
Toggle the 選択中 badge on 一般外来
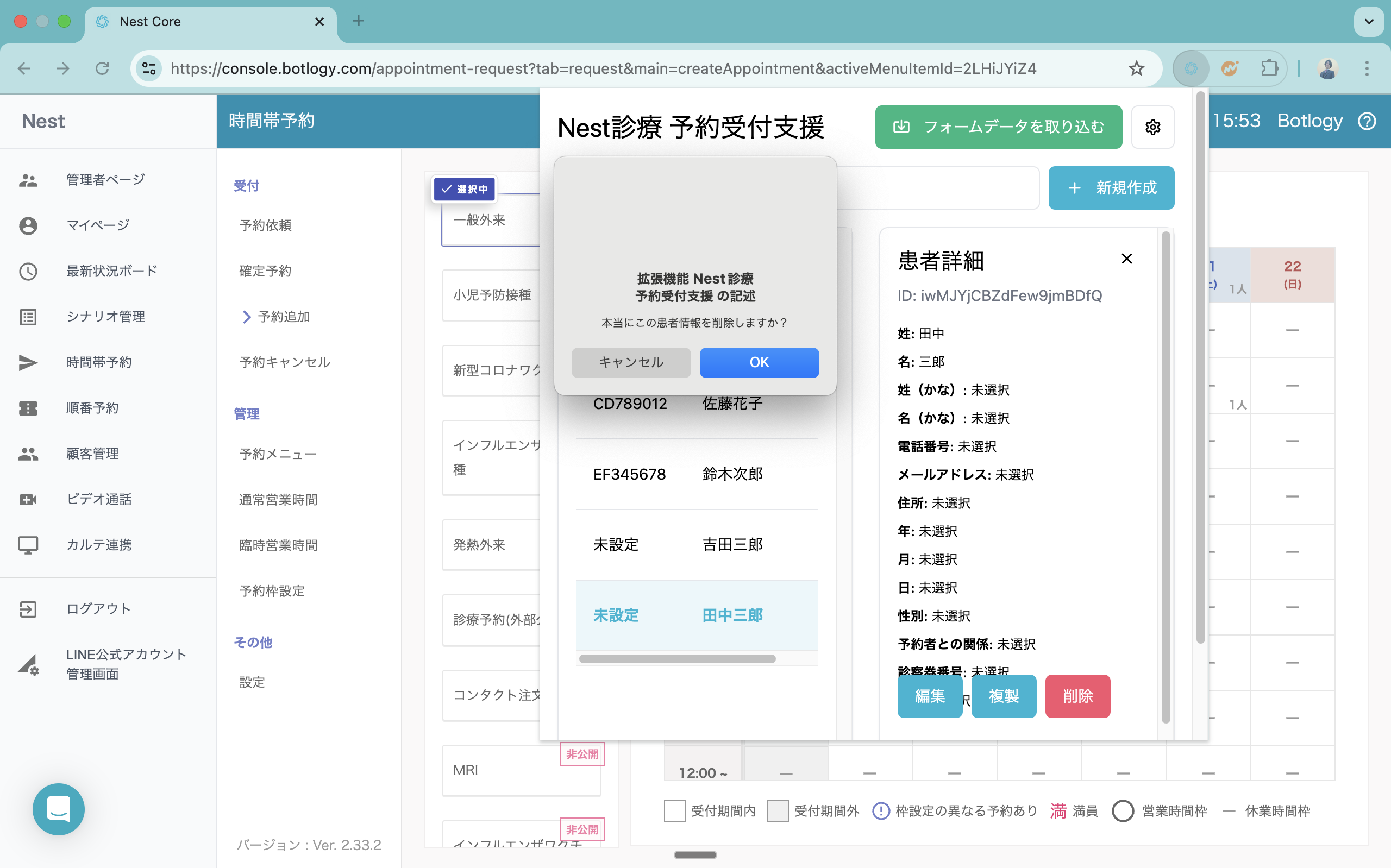465,189
